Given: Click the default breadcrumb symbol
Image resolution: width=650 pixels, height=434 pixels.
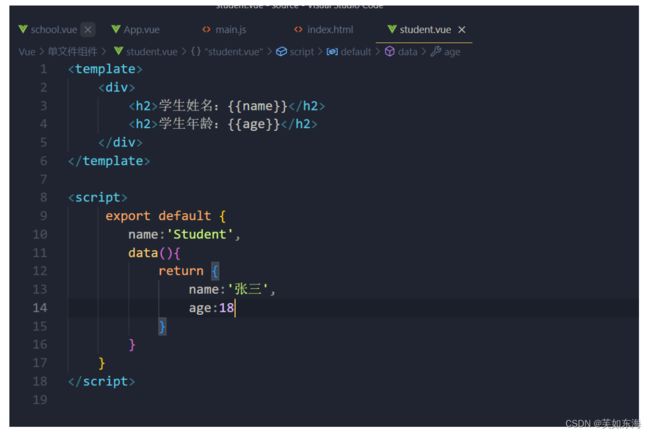Looking at the screenshot, I should click(x=356, y=52).
